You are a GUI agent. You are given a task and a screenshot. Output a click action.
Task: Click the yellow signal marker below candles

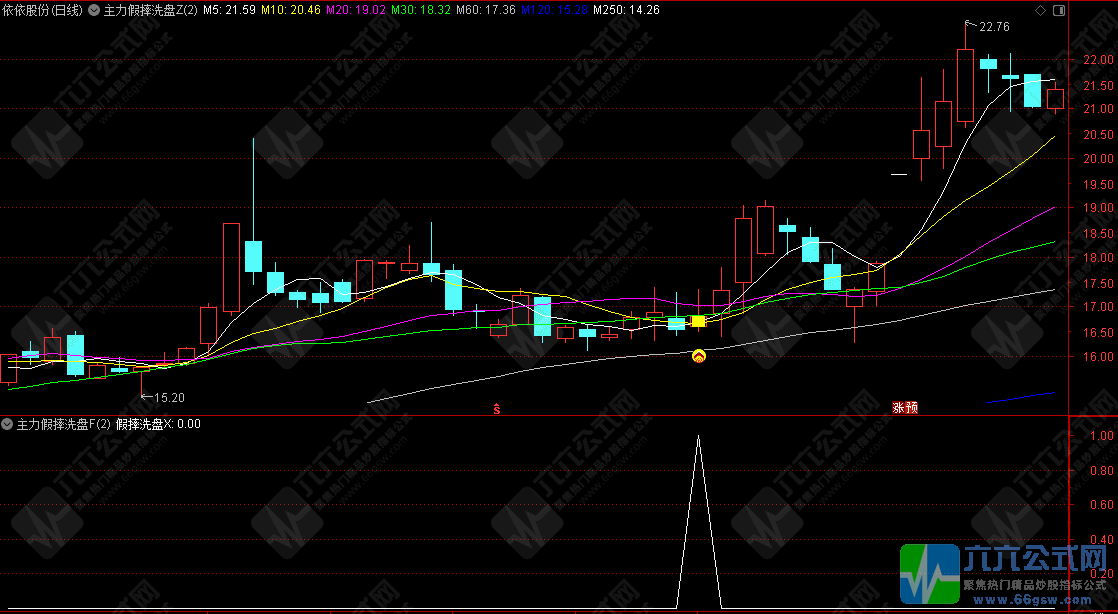pos(698,354)
